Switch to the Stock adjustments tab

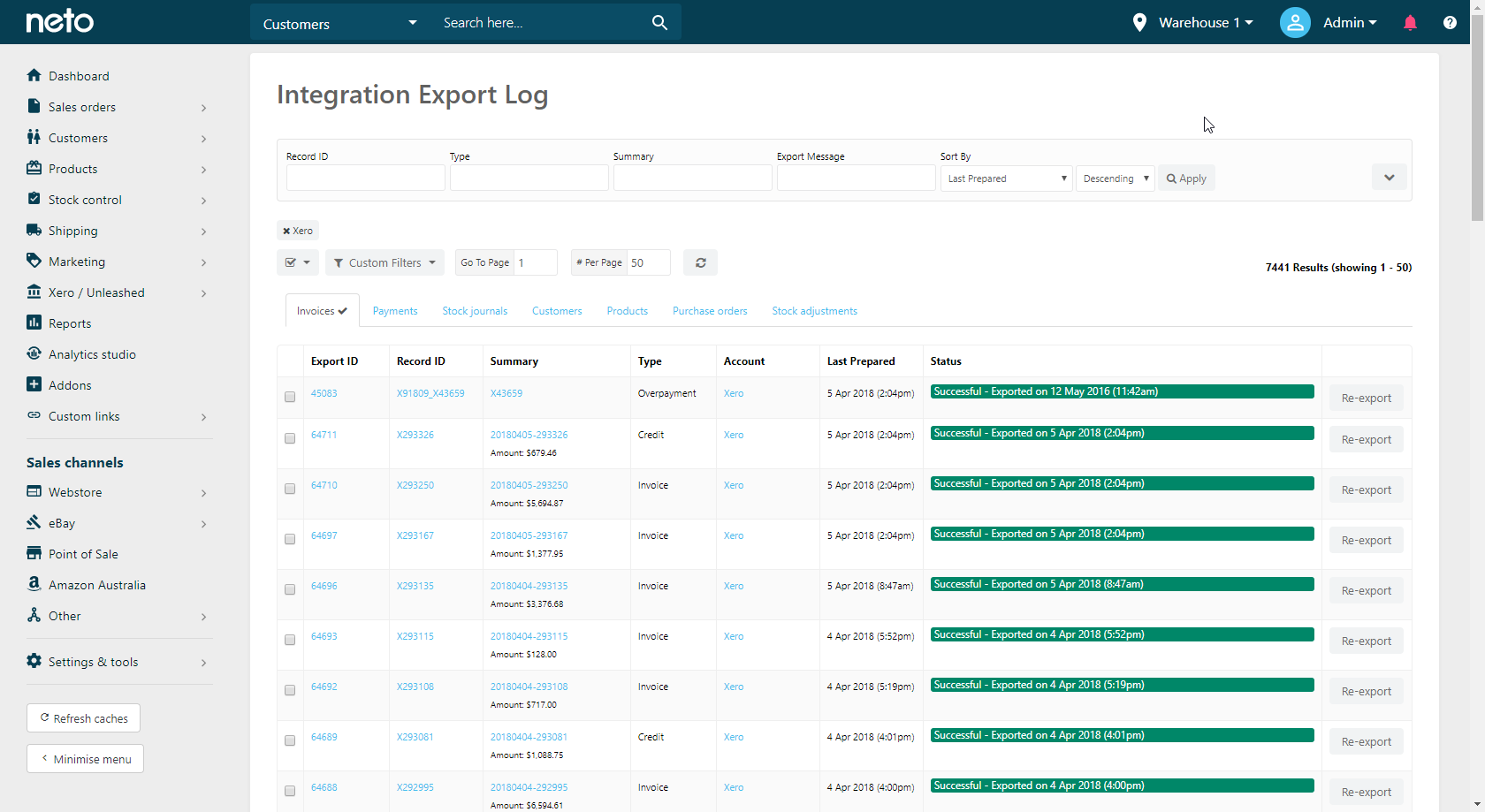814,311
